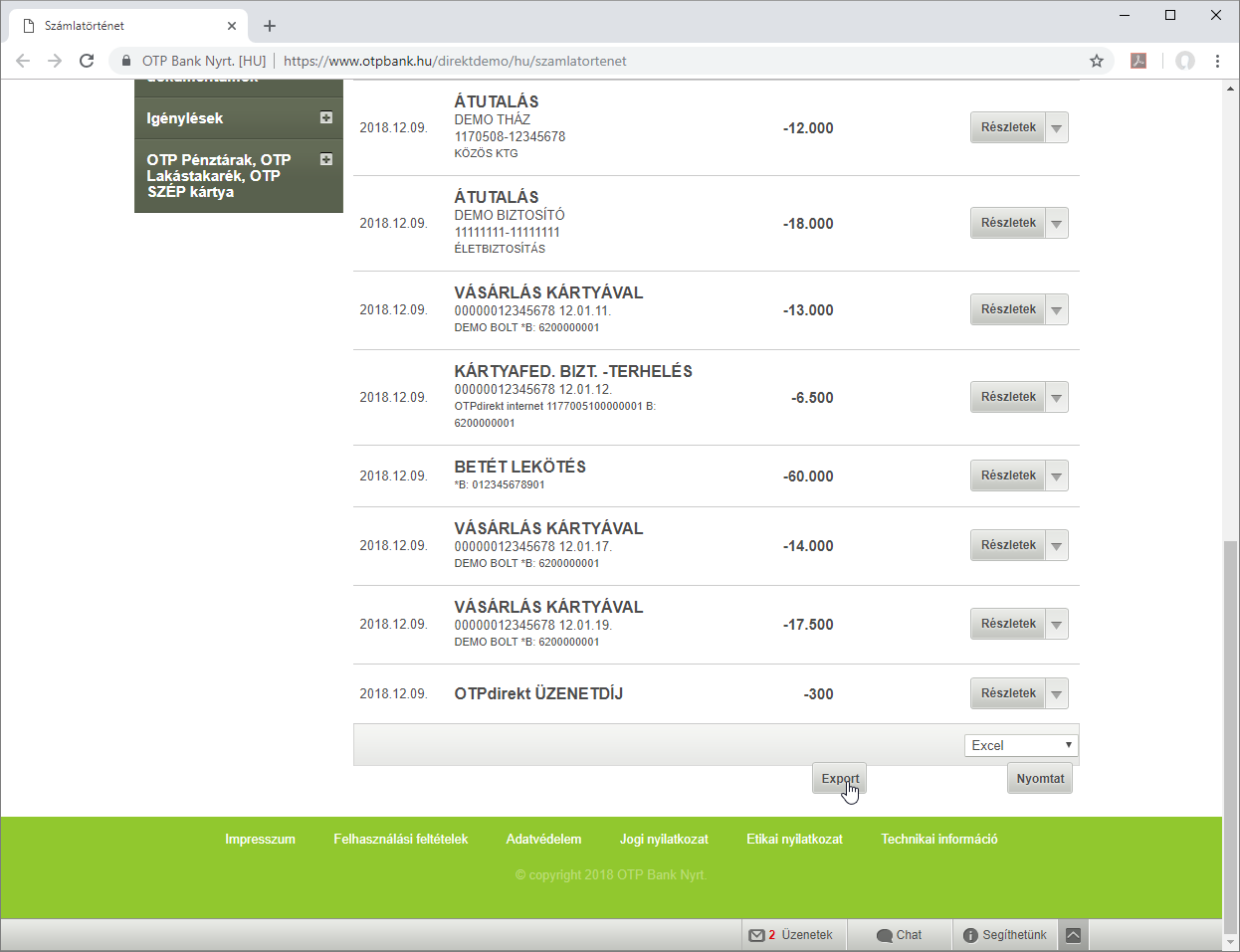The image size is (1240, 952).
Task: Click Részletek for DEMO BIZTOSÍTÓ transfer
Action: tap(1007, 223)
